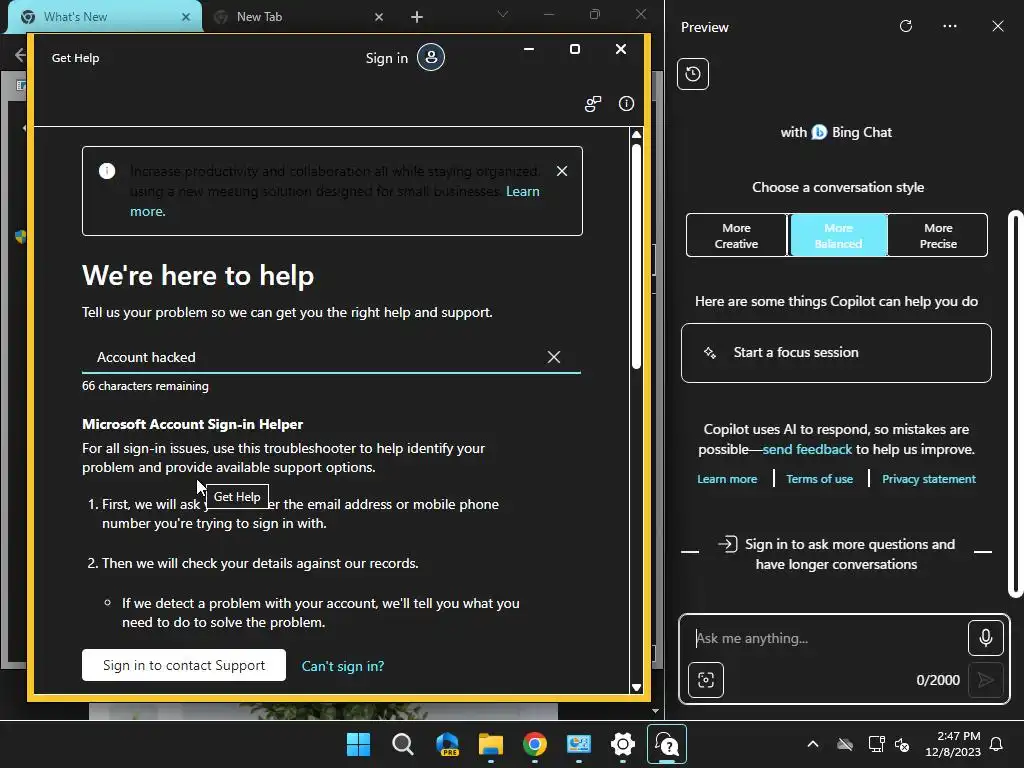Expand hidden system tray icons chevron

(812, 744)
